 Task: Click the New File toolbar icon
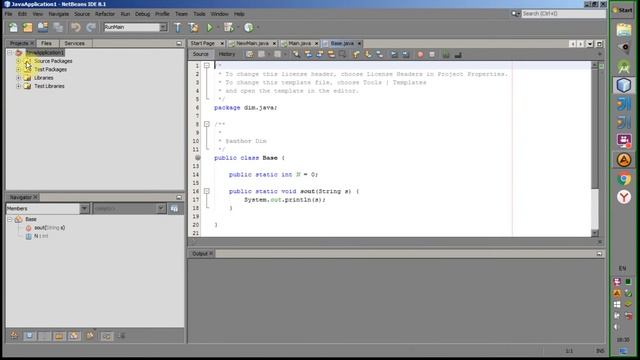[13, 27]
